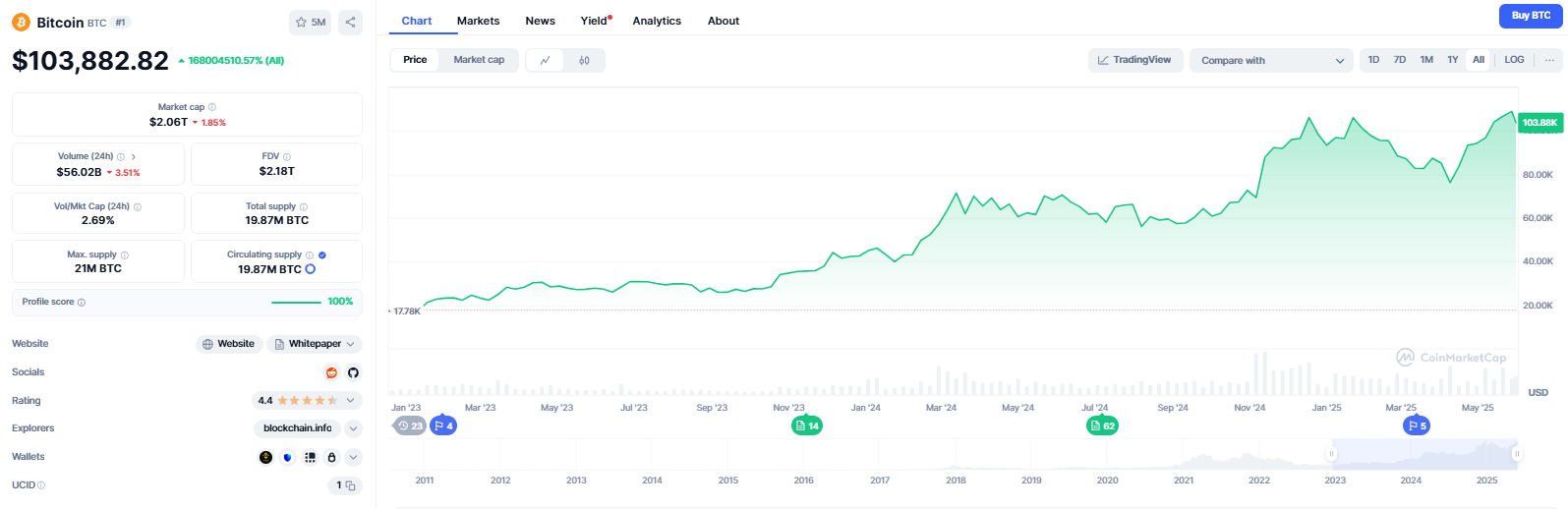This screenshot has height=509, width=1568.
Task: Click the circulating supply ring indicator
Action: 311,269
